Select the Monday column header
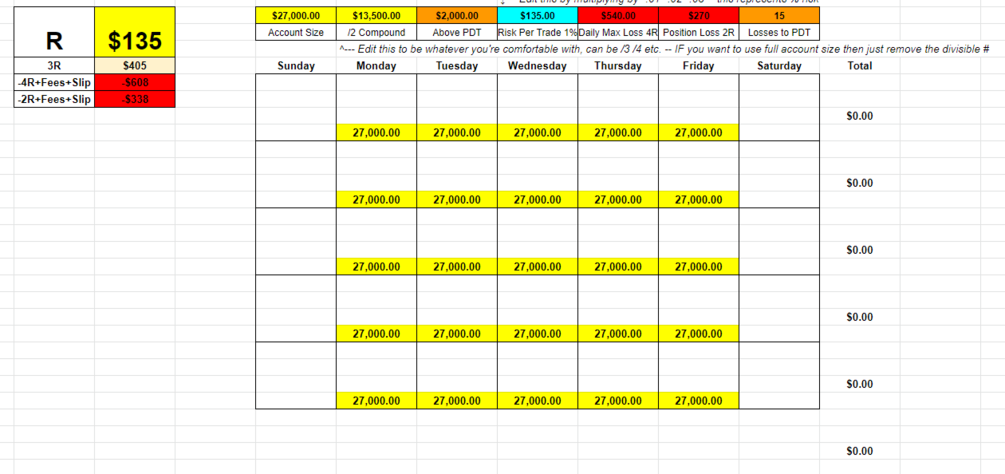 376,66
